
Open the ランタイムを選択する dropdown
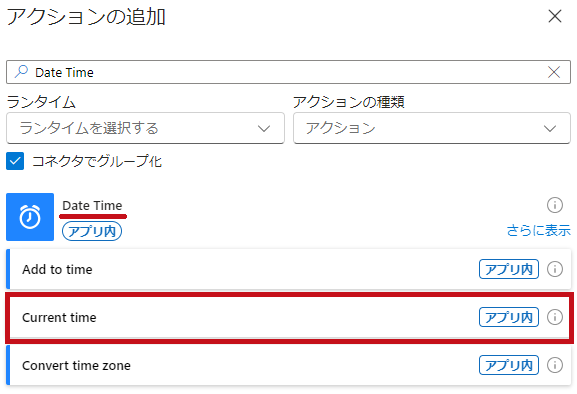(145, 128)
